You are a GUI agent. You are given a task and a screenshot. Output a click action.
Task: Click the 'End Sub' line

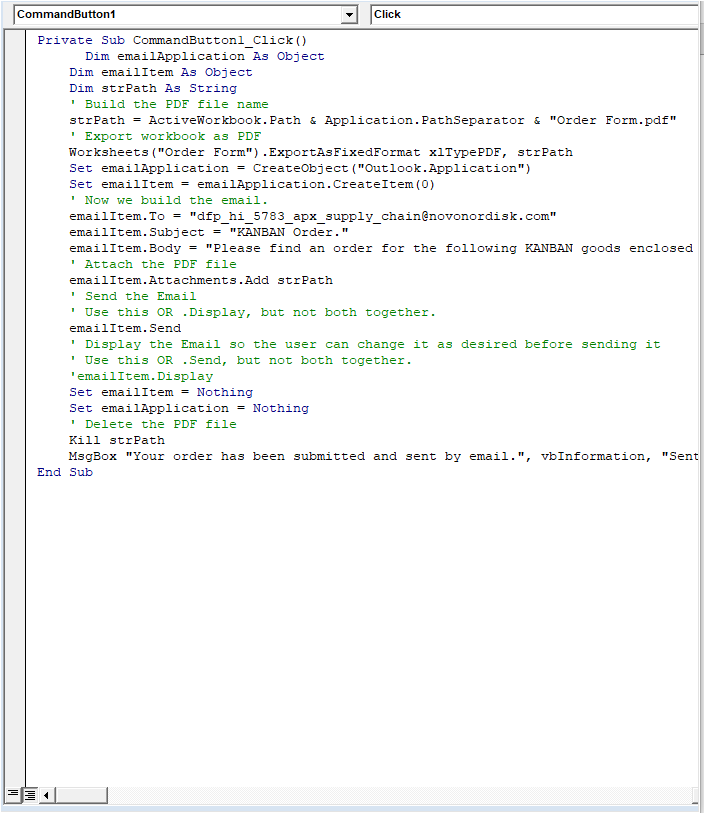pos(65,472)
